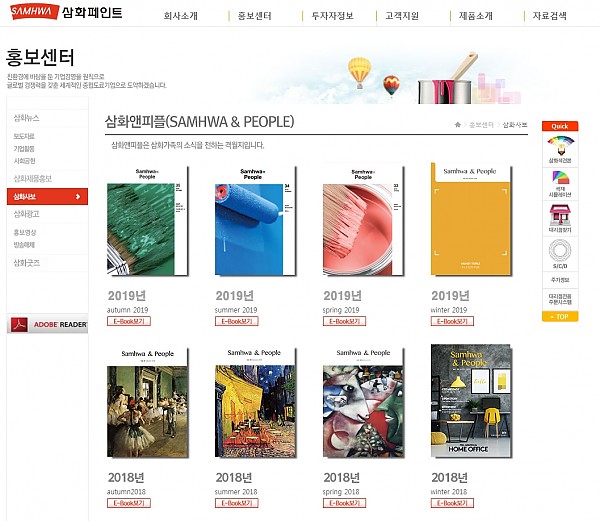Open the Home Office winter 2018 cover

(x=471, y=401)
